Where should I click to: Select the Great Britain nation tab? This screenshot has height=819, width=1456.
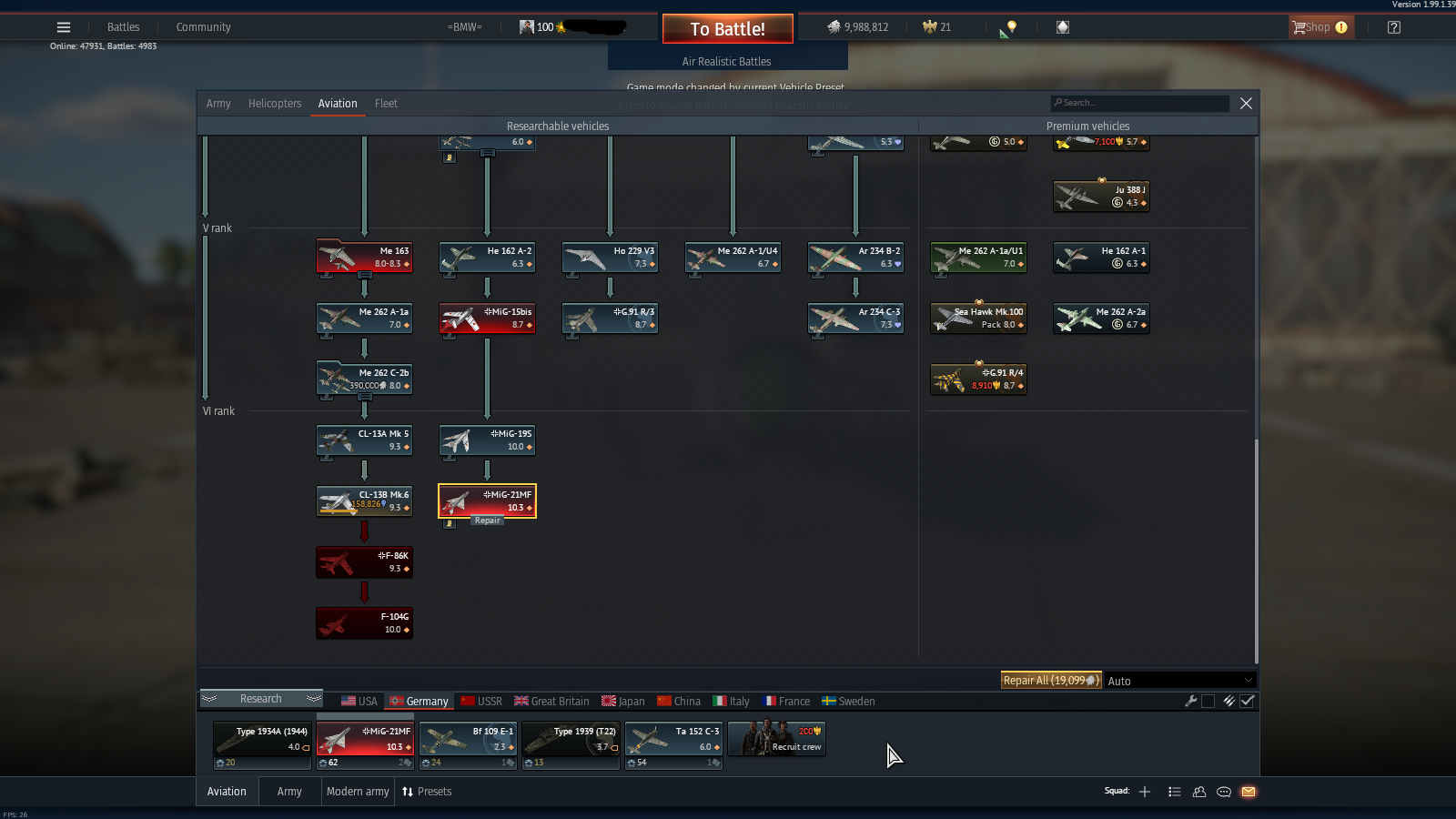(551, 701)
